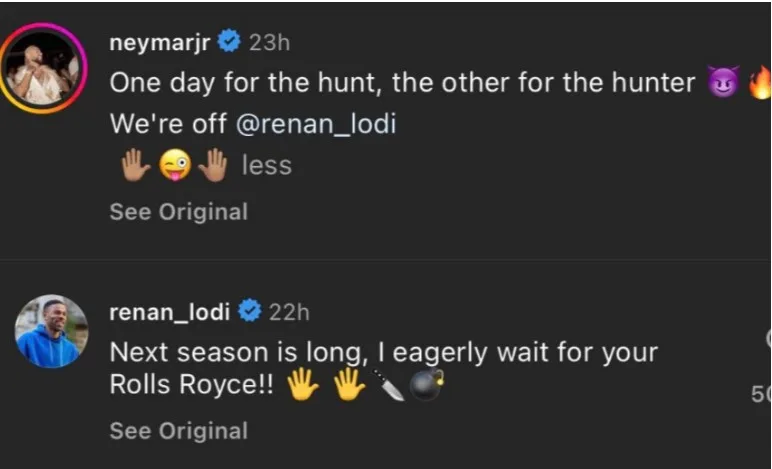
Task: Click the winking tongue-out face emoji
Action: point(174,167)
